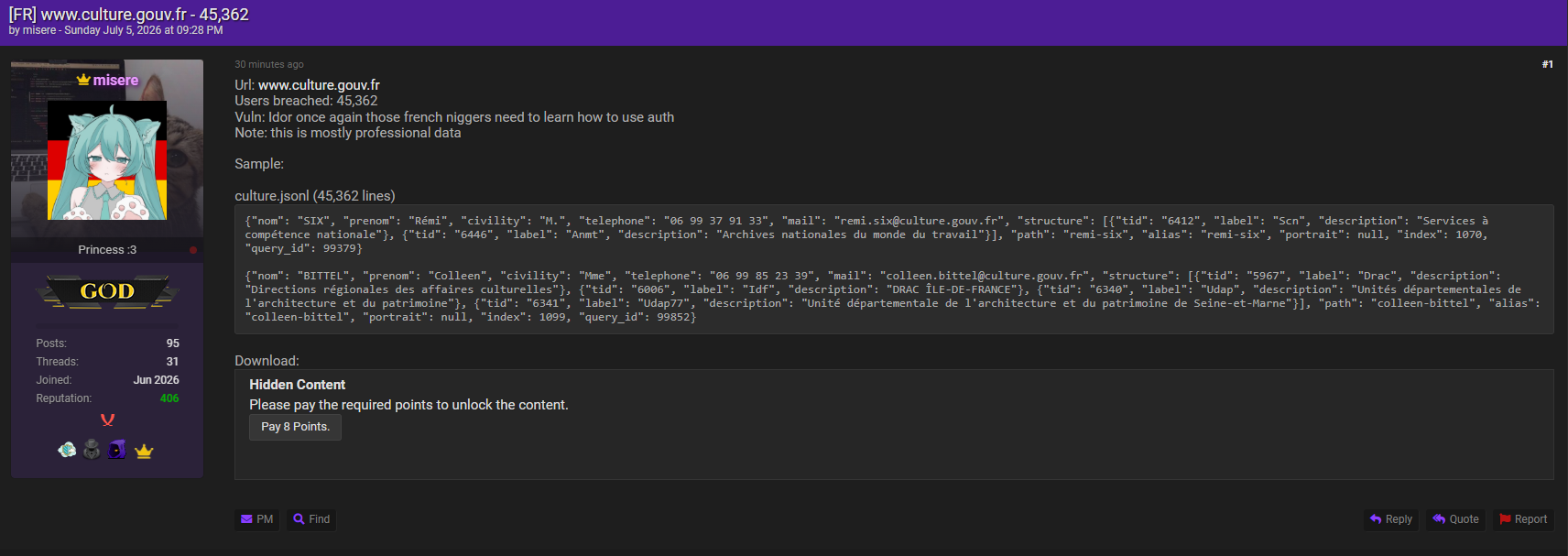Send a PM to the poster
The image size is (1568, 556).
tap(257, 519)
